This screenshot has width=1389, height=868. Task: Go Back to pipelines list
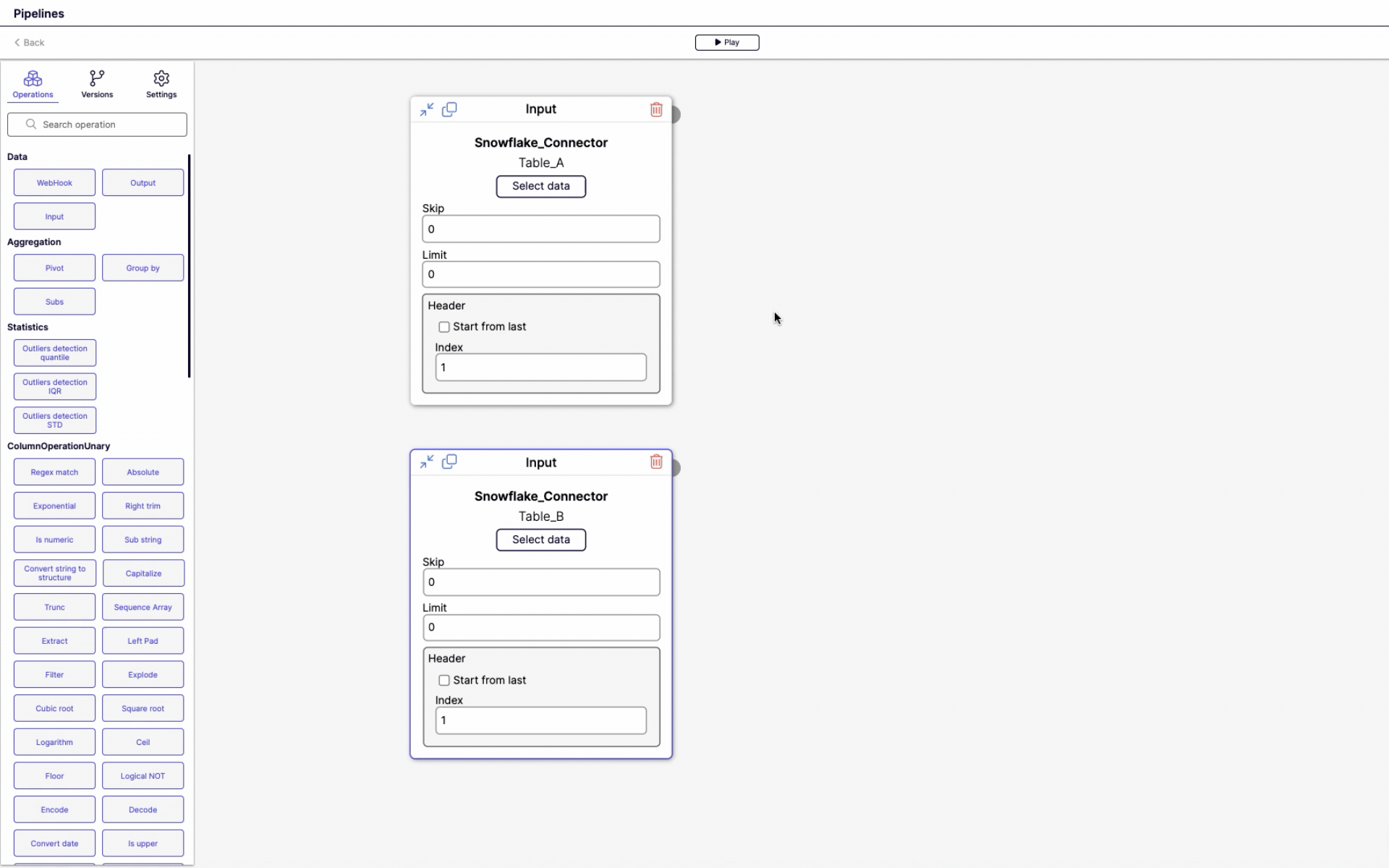click(x=28, y=42)
